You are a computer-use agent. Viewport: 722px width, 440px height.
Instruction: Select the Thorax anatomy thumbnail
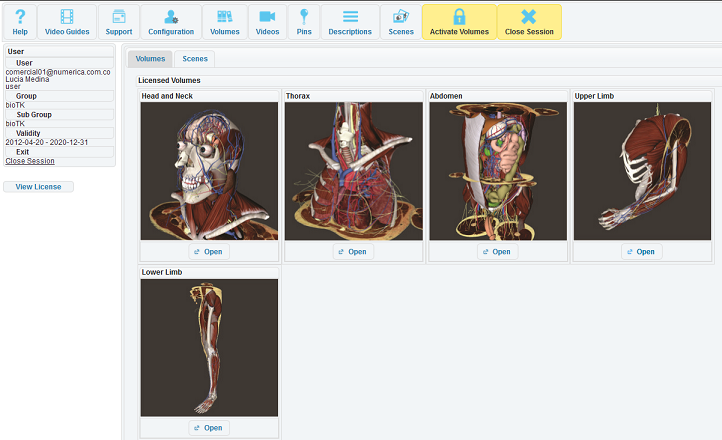354,171
